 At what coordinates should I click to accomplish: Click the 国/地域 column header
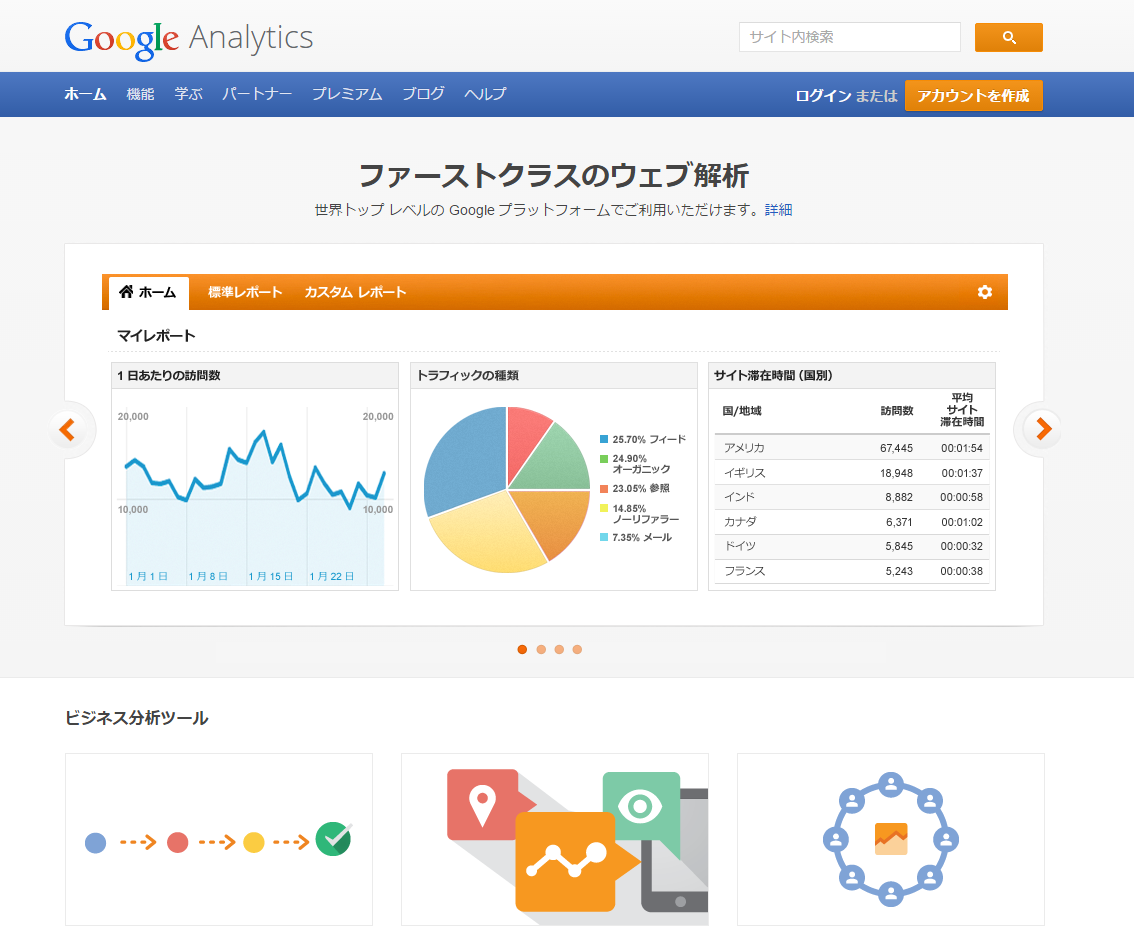pyautogui.click(x=742, y=410)
